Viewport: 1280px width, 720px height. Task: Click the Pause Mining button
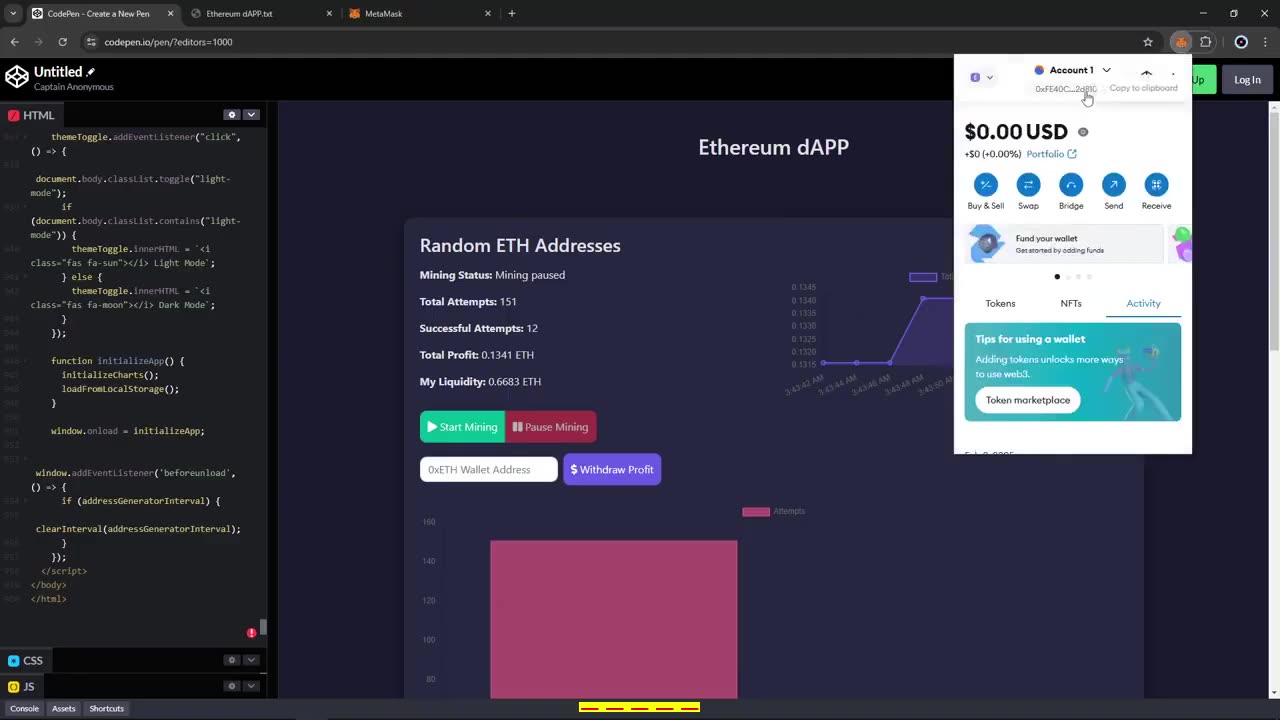coord(550,427)
